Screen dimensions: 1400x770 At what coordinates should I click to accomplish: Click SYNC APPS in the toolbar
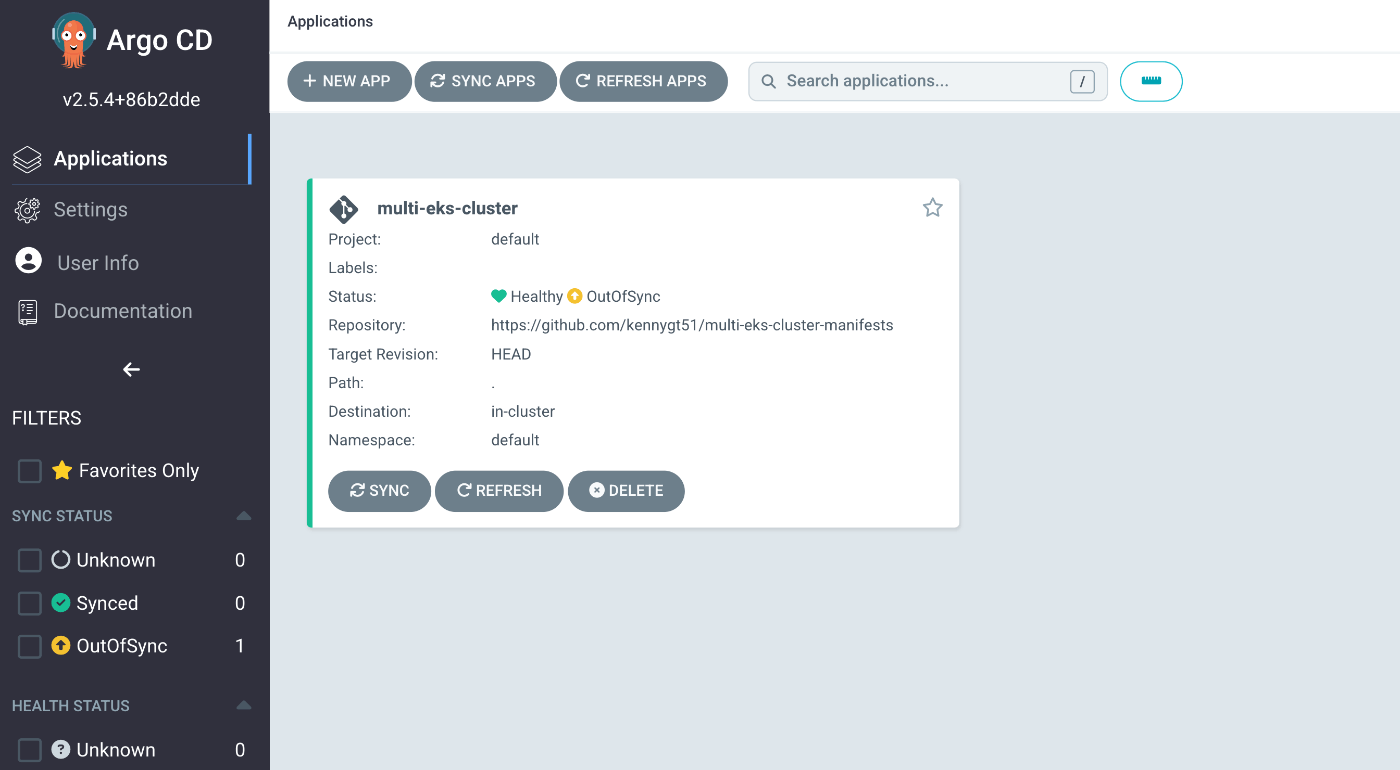click(485, 81)
